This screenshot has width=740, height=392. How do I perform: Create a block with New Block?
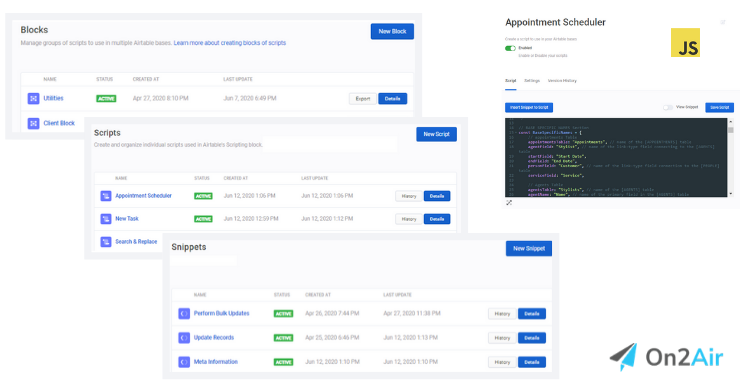(392, 32)
